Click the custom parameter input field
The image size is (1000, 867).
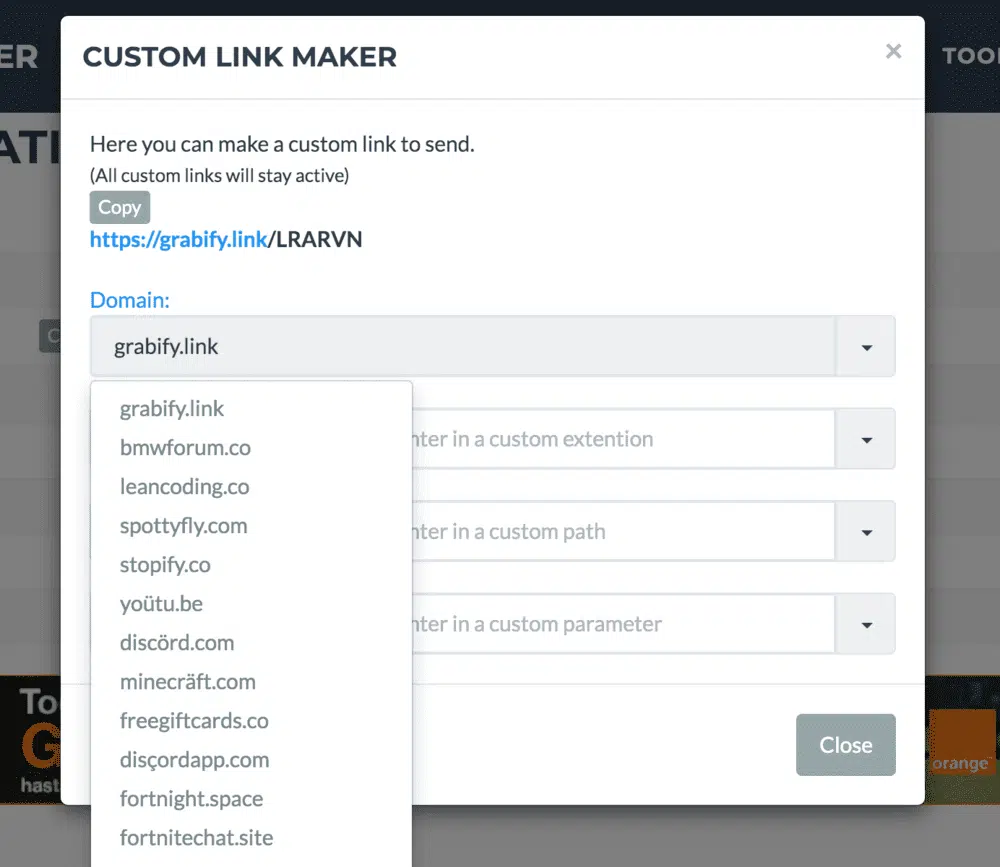click(x=622, y=624)
